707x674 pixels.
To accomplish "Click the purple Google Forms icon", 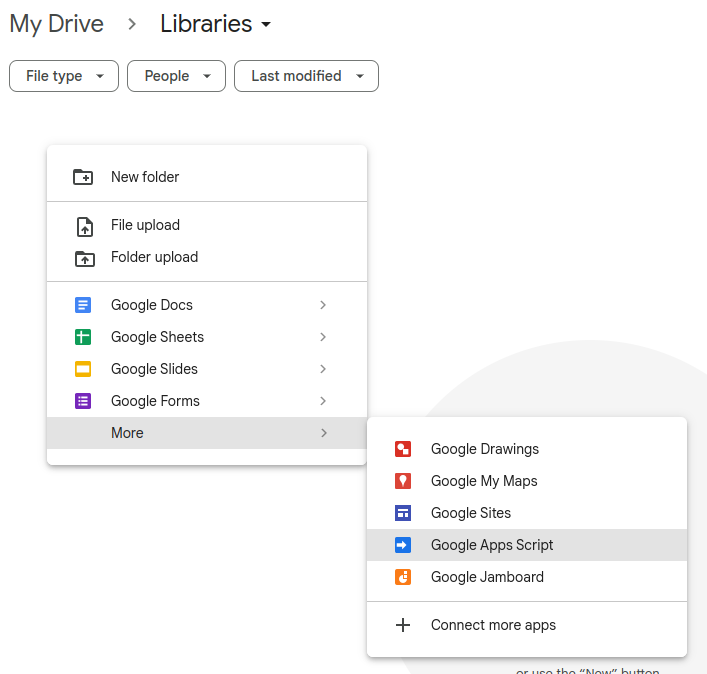I will (x=83, y=401).
